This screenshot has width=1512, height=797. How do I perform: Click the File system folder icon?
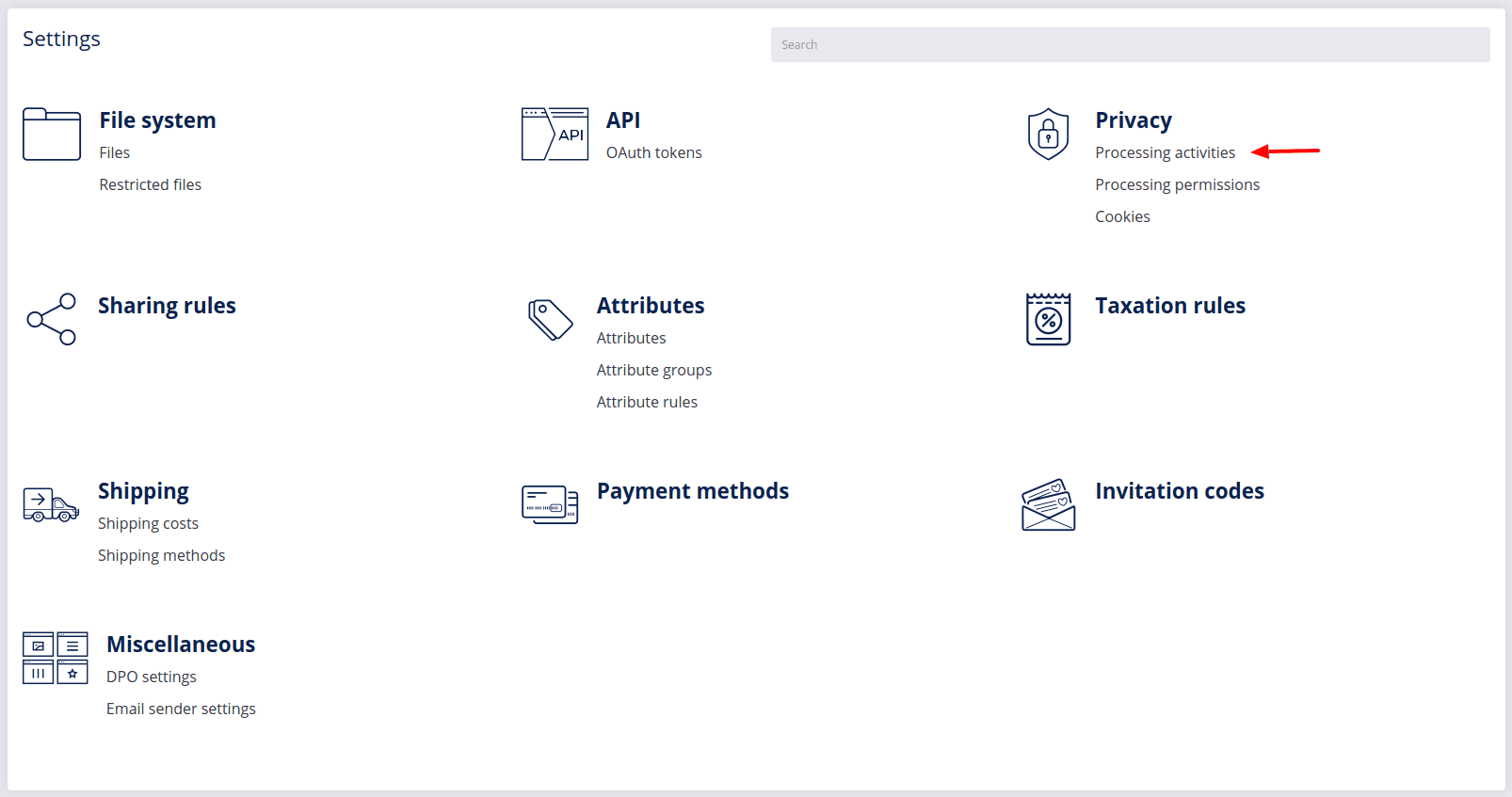(x=52, y=134)
